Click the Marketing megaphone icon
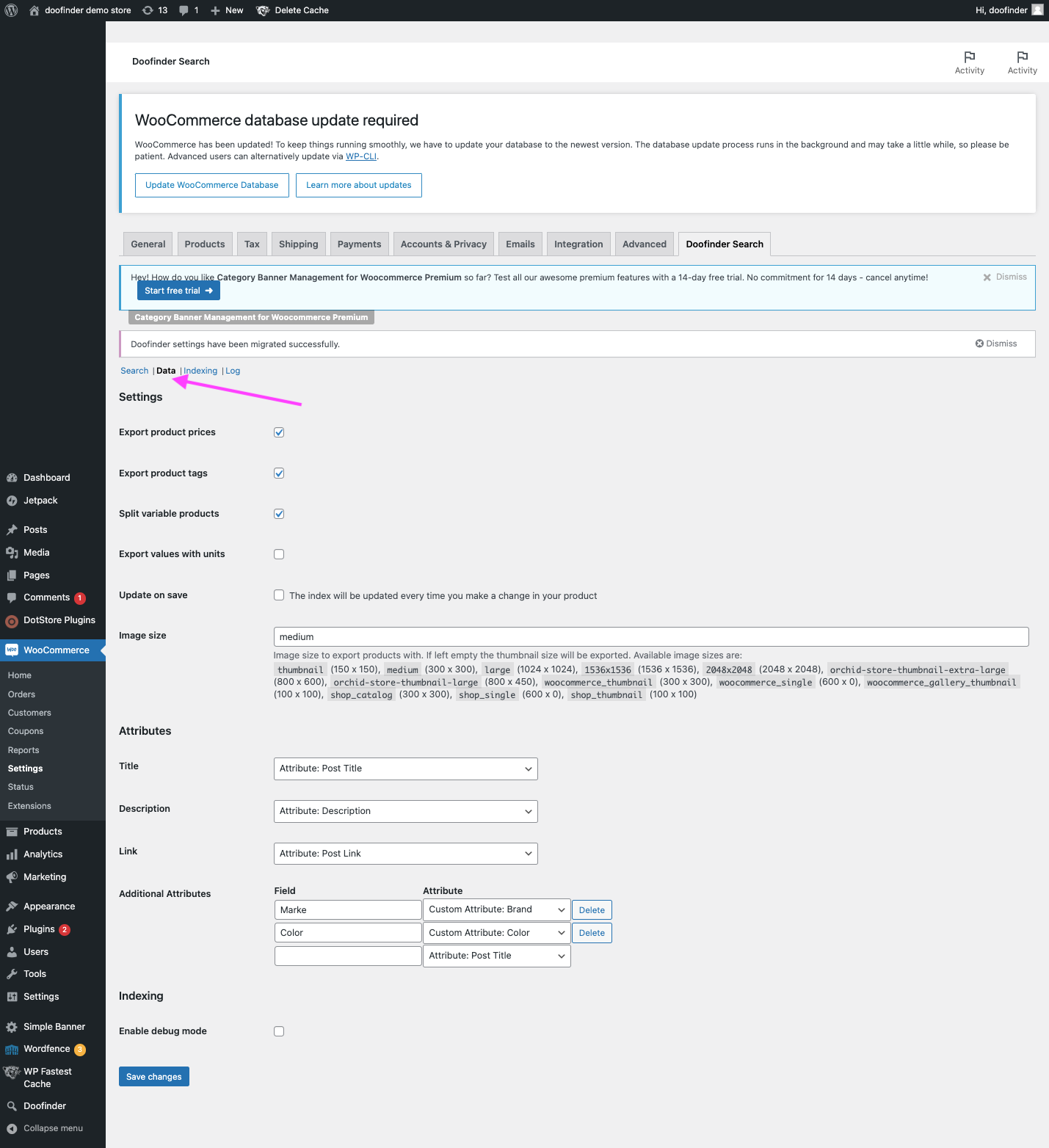Viewport: 1049px width, 1148px height. coord(12,877)
